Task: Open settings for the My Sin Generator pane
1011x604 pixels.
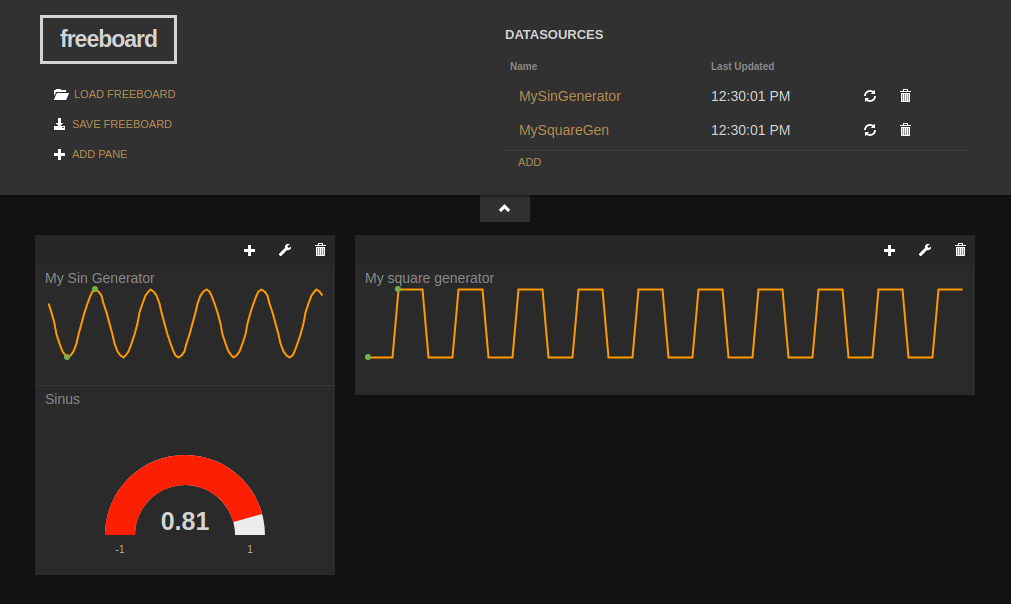Action: [x=285, y=250]
